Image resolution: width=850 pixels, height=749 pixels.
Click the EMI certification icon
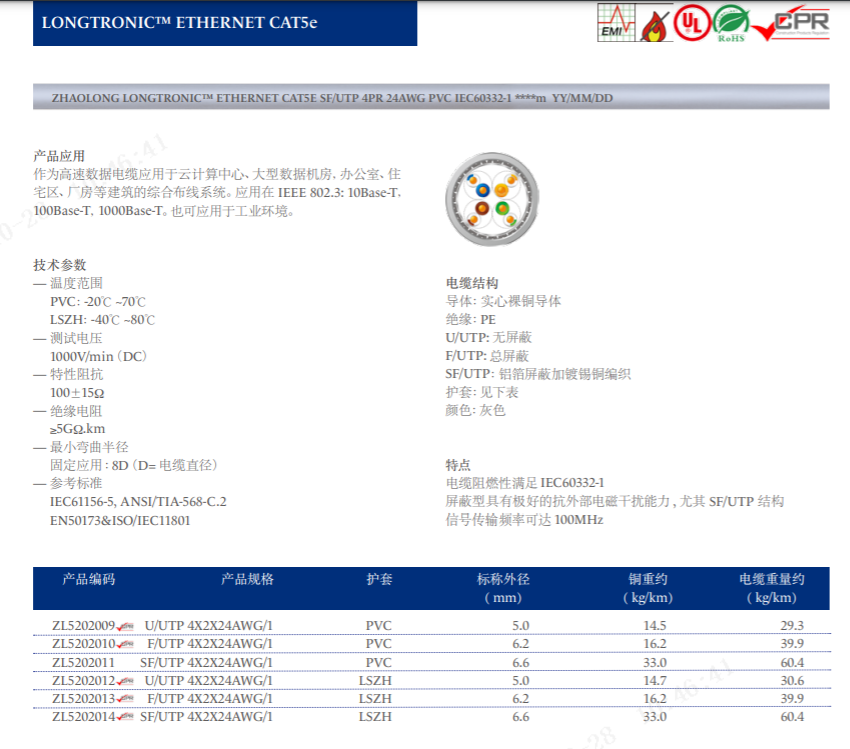pyautogui.click(x=616, y=22)
